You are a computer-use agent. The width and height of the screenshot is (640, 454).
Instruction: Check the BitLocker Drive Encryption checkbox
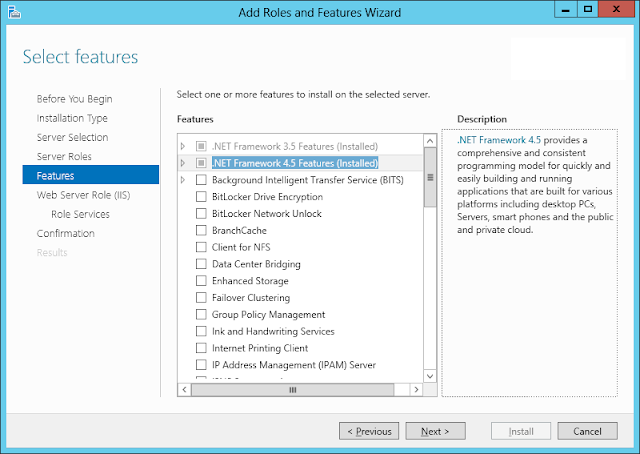pyautogui.click(x=201, y=197)
